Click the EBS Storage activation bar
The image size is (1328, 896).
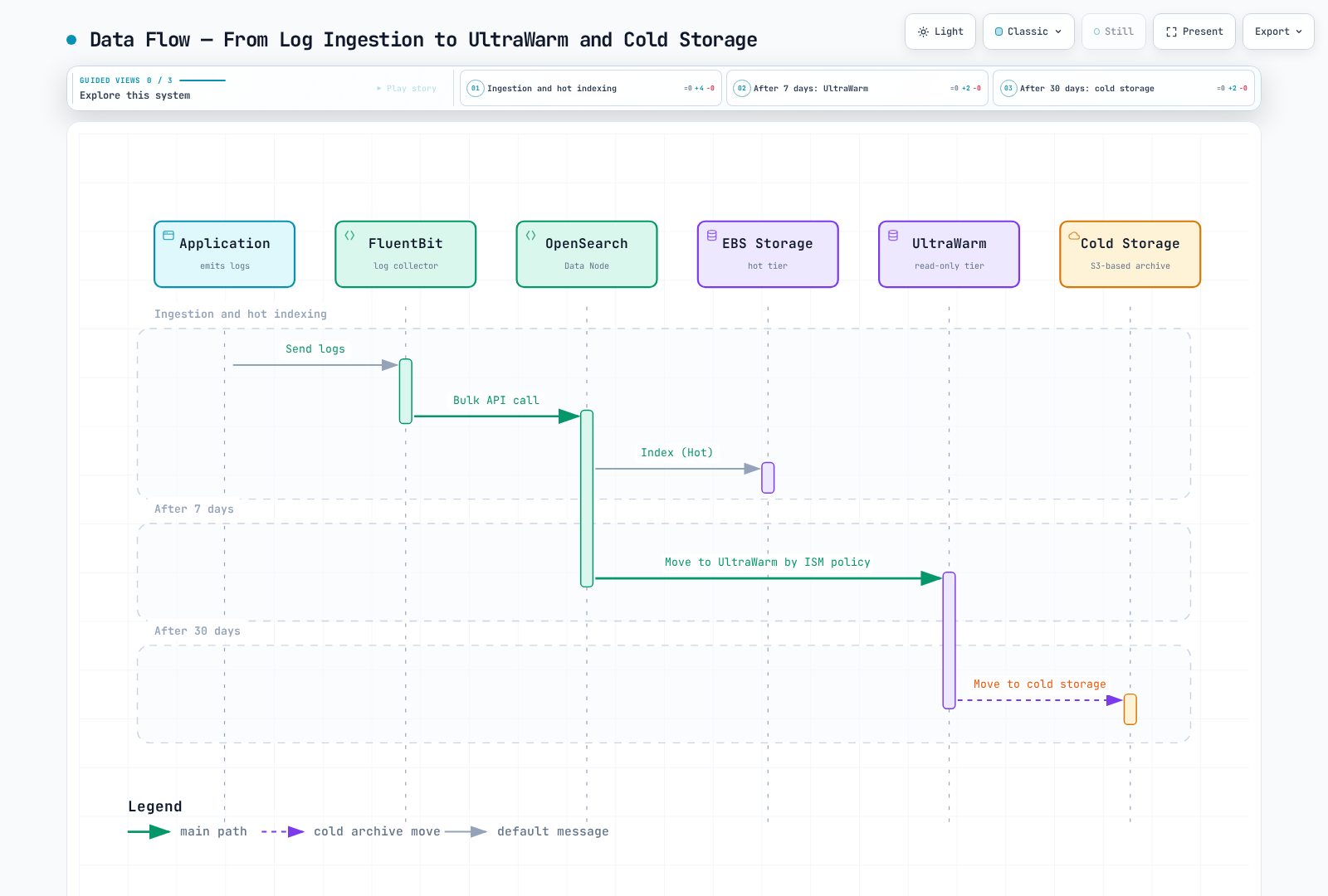click(768, 478)
